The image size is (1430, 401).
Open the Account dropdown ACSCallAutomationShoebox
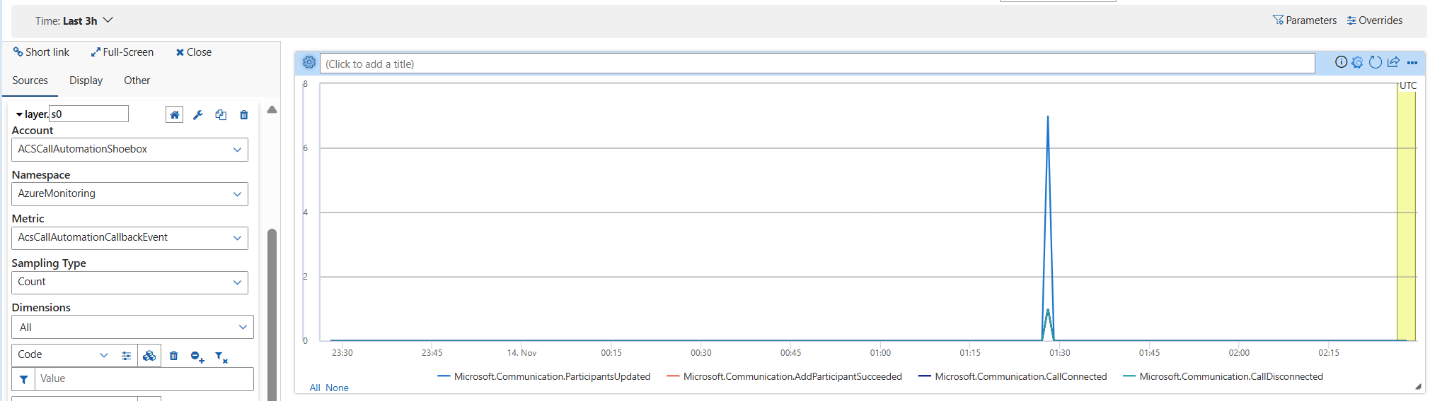[130, 150]
